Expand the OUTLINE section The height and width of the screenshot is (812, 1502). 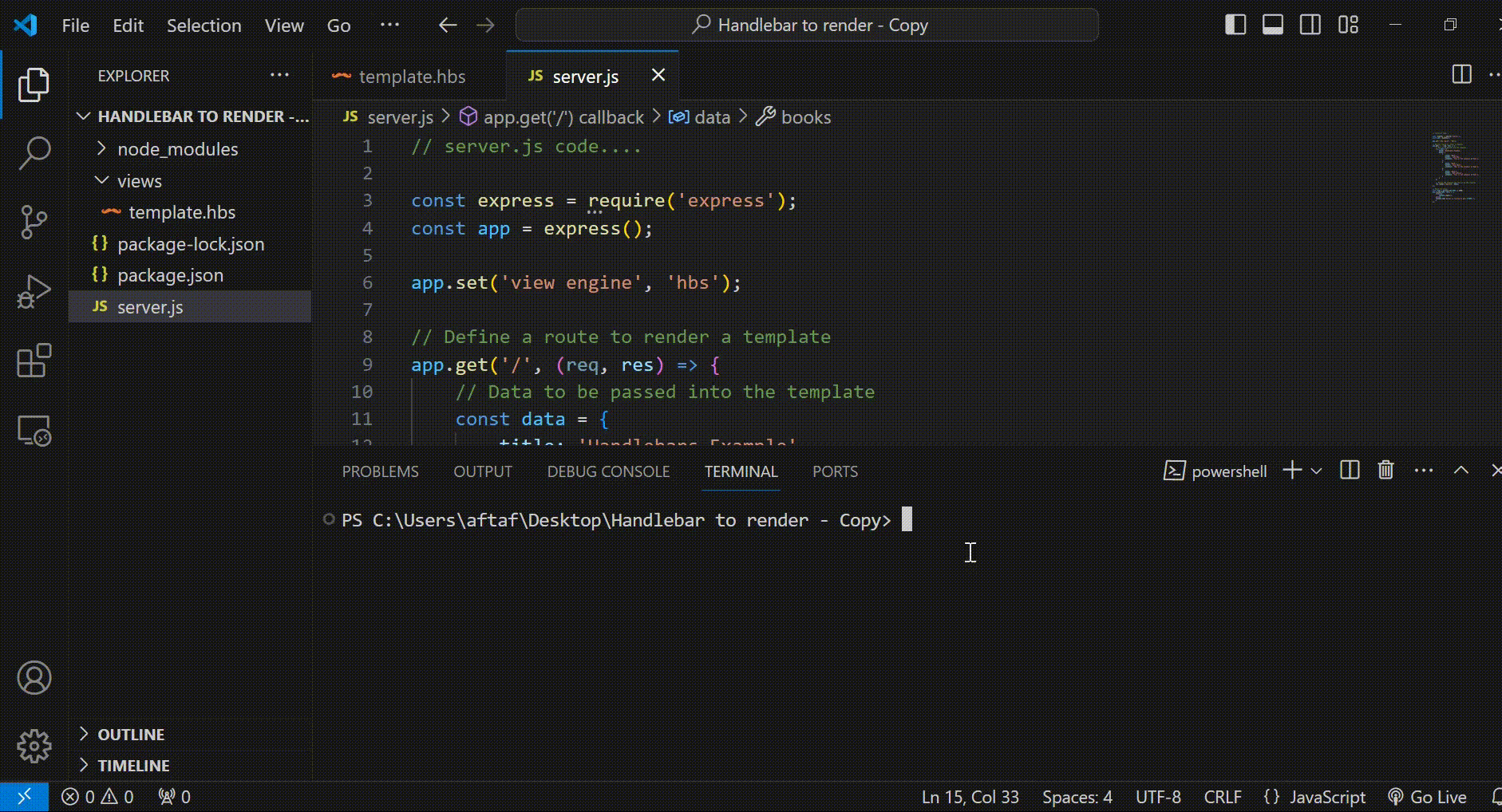click(x=131, y=735)
